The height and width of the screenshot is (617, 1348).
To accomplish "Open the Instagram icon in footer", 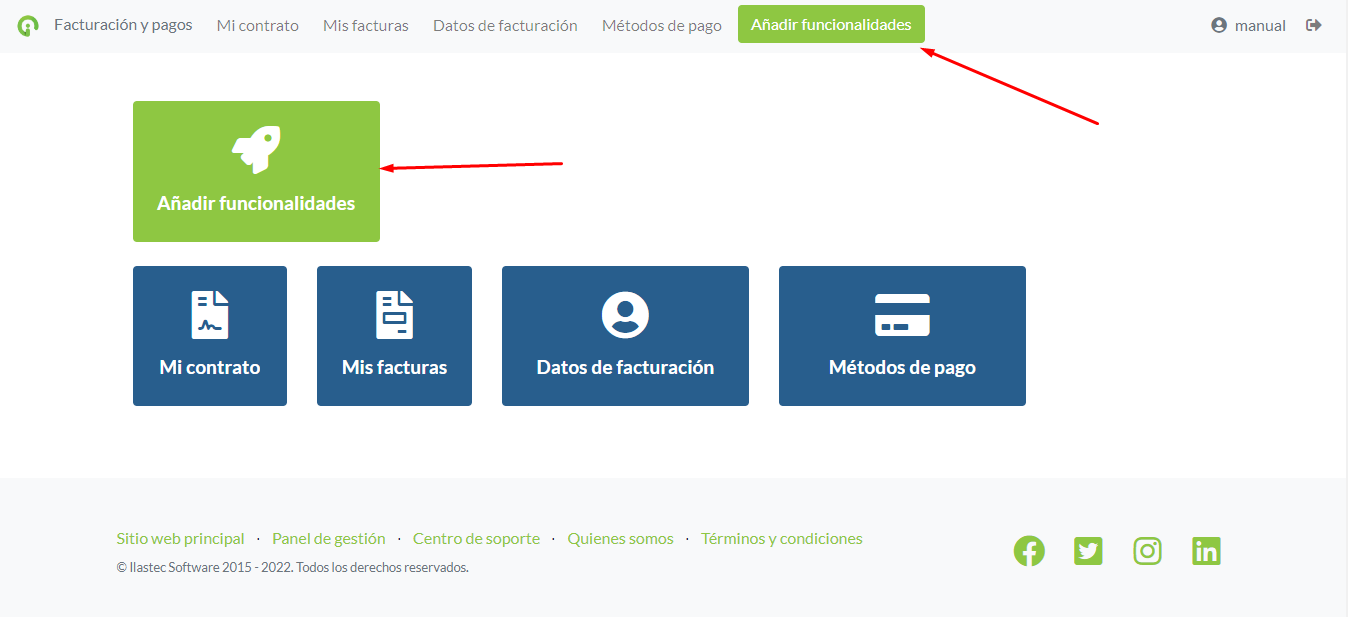I will 1147,551.
